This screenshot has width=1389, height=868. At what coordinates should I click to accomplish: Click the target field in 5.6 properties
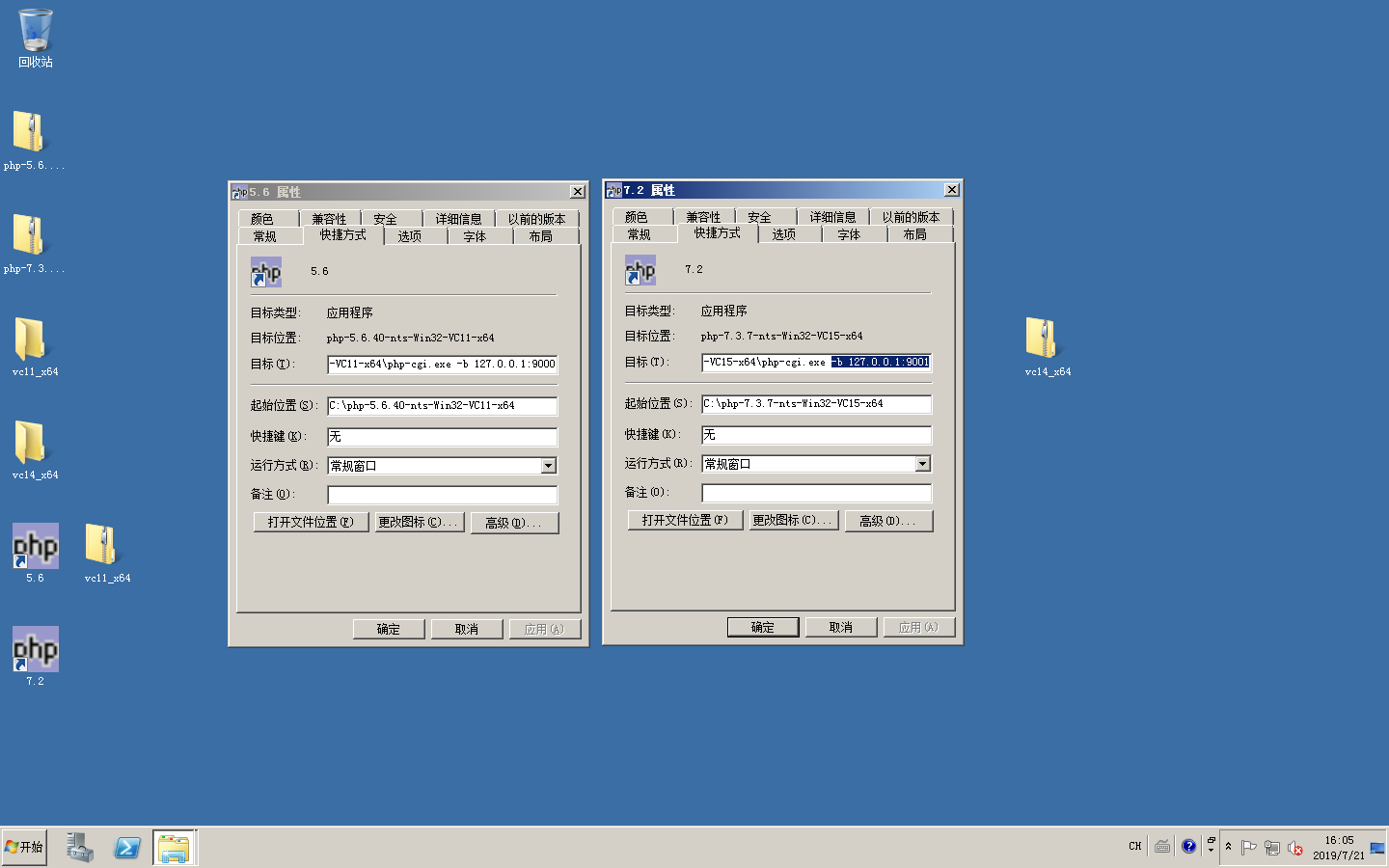(442, 365)
